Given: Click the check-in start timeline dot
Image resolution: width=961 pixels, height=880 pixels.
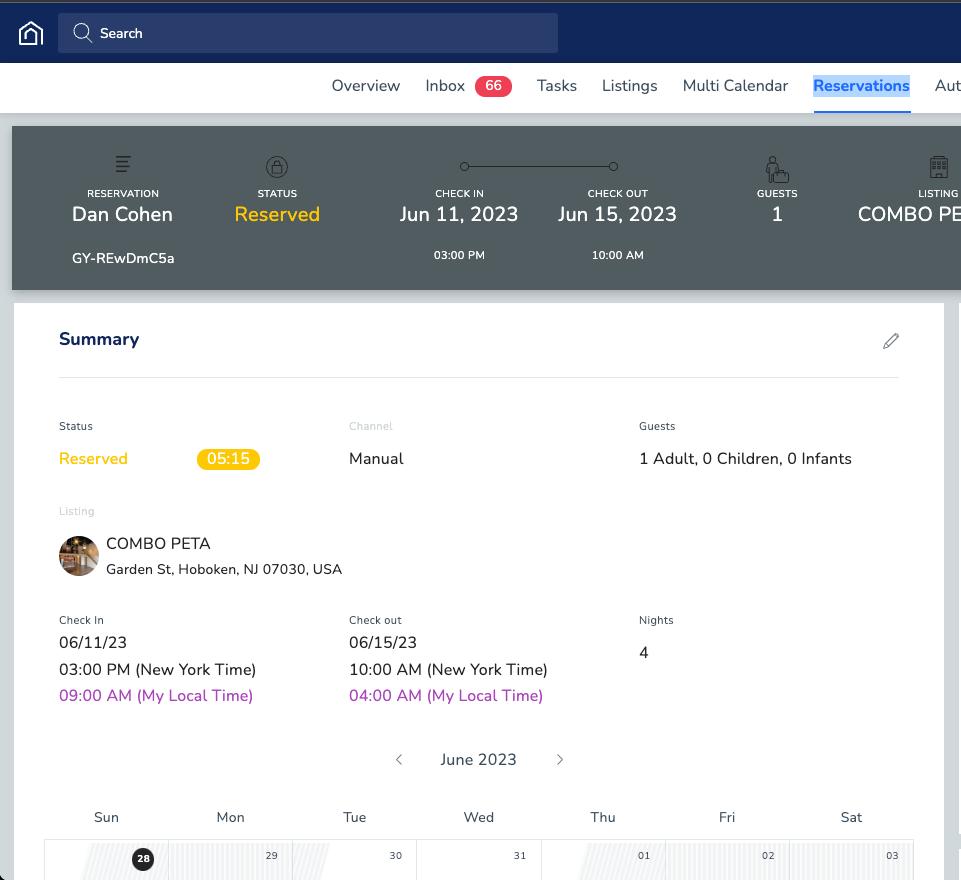Looking at the screenshot, I should [x=465, y=166].
